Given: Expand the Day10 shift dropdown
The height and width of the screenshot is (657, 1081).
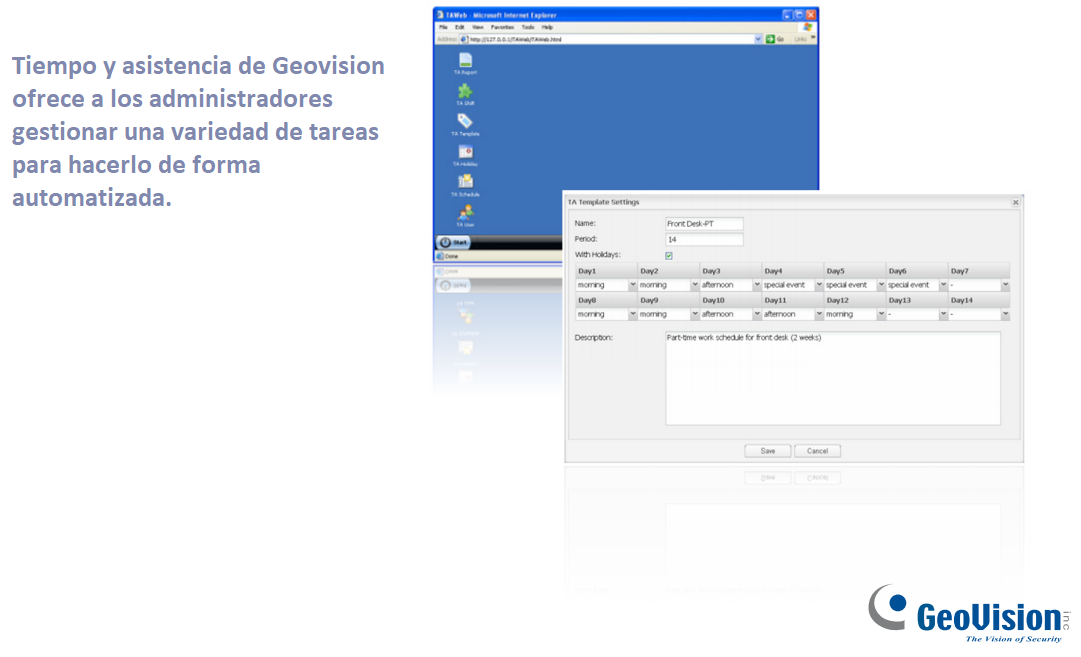Looking at the screenshot, I should pos(757,314).
